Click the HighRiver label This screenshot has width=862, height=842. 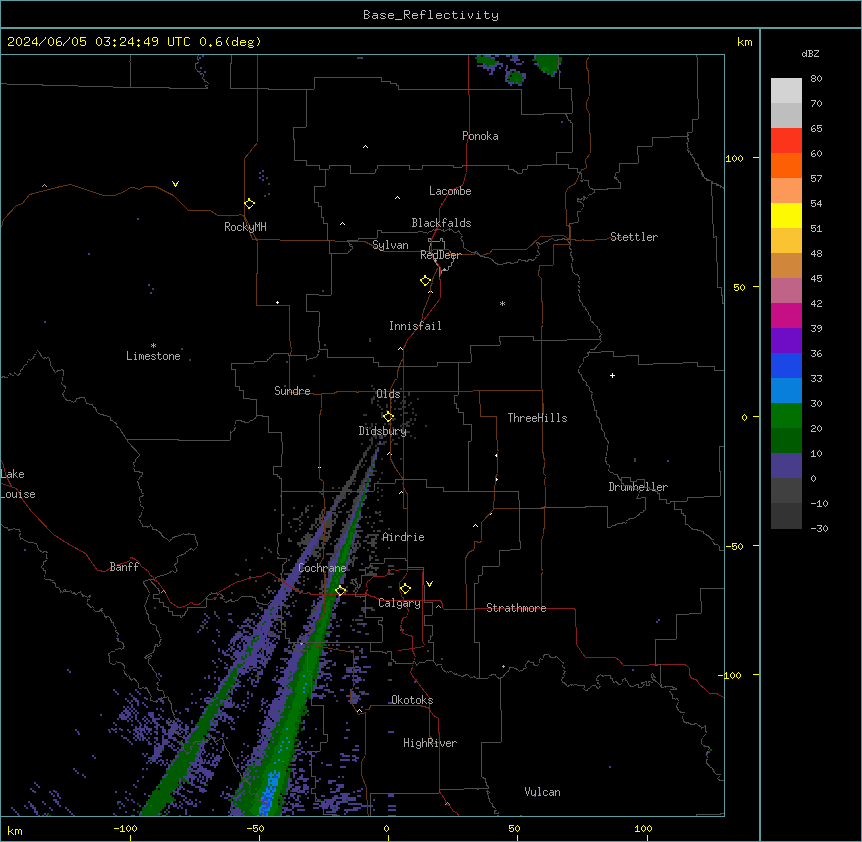[430, 743]
